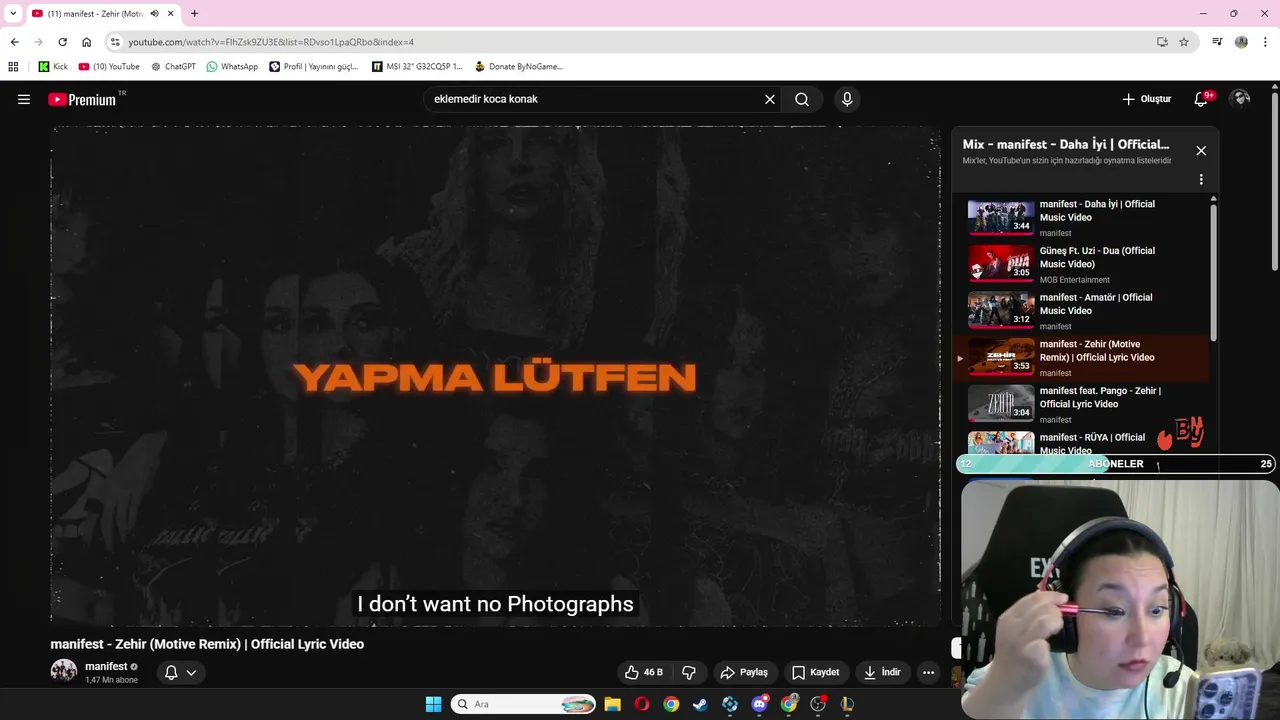Bookmark this page with star
Image resolution: width=1280 pixels, height=720 pixels.
[1184, 42]
